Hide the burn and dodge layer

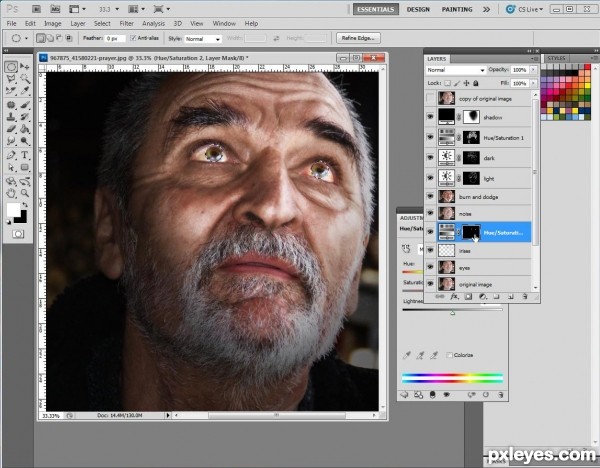(430, 196)
